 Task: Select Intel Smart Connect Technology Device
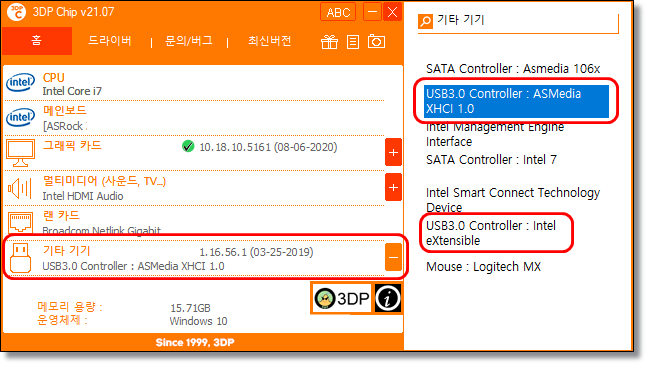point(513,200)
